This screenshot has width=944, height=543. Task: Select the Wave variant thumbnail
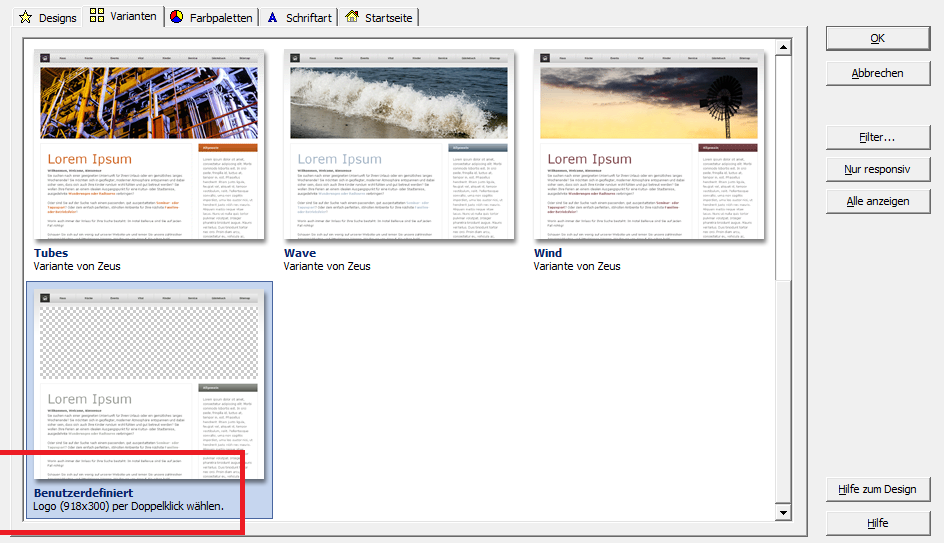399,144
